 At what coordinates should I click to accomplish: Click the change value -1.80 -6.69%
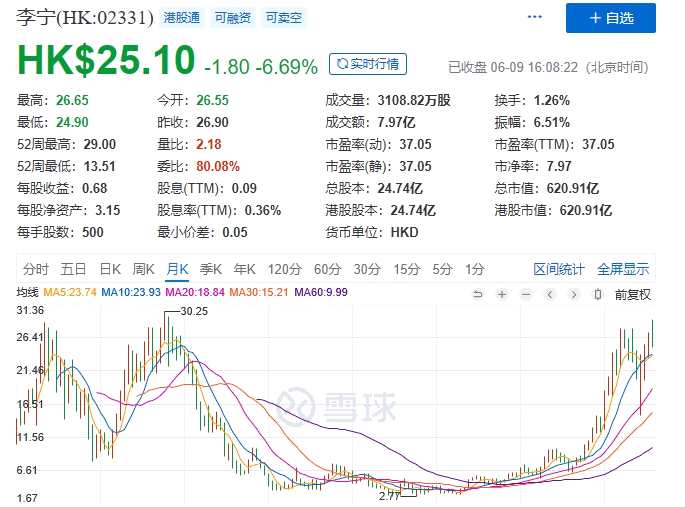[261, 67]
